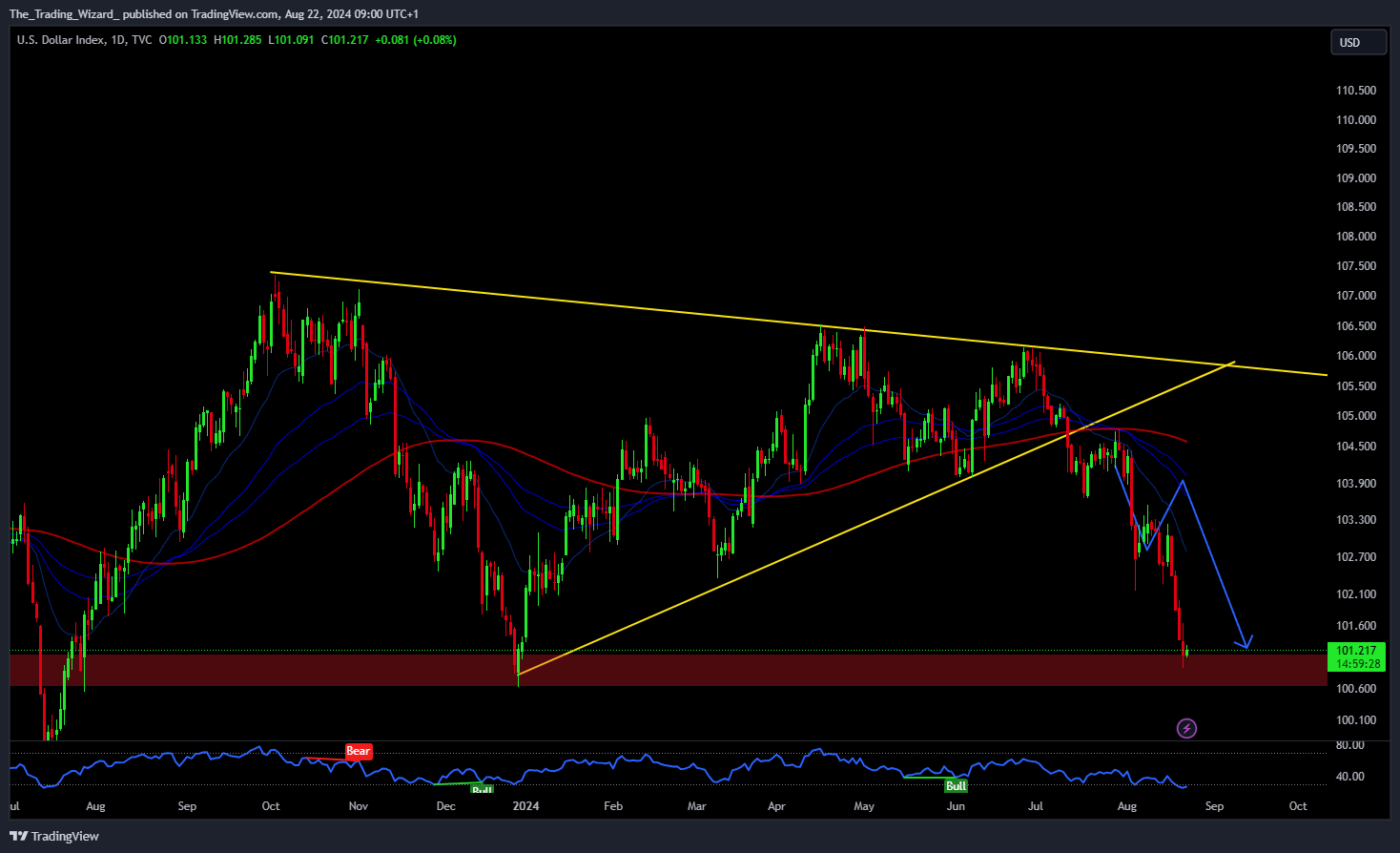
Task: Click the Jul label on the time axis
Action: tap(1036, 806)
